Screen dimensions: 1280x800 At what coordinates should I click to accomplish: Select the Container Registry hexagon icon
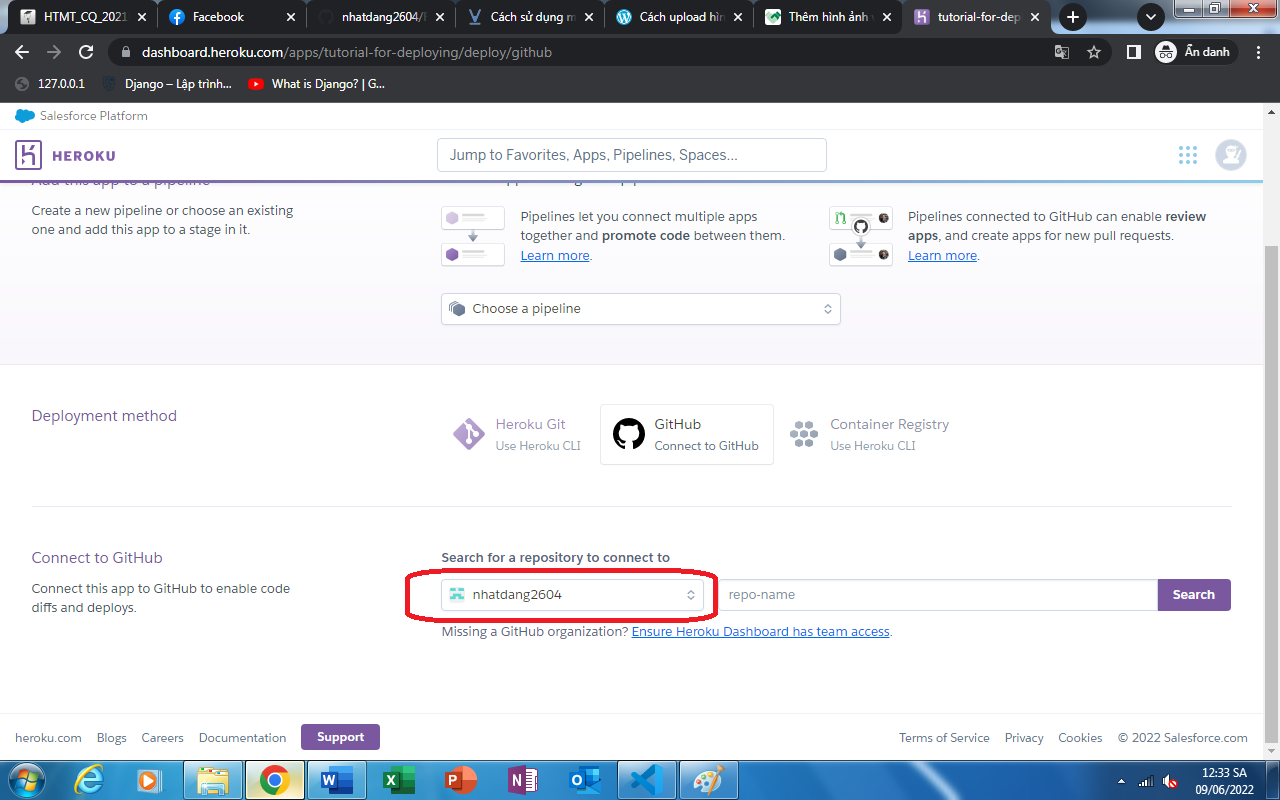point(804,434)
